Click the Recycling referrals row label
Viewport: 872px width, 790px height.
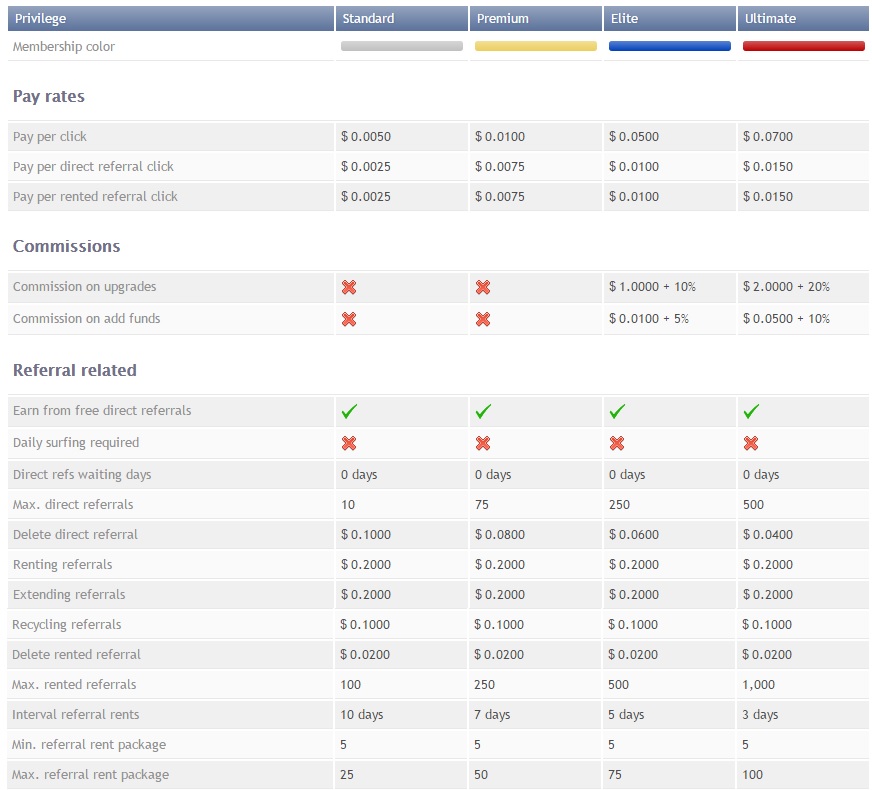coord(67,625)
